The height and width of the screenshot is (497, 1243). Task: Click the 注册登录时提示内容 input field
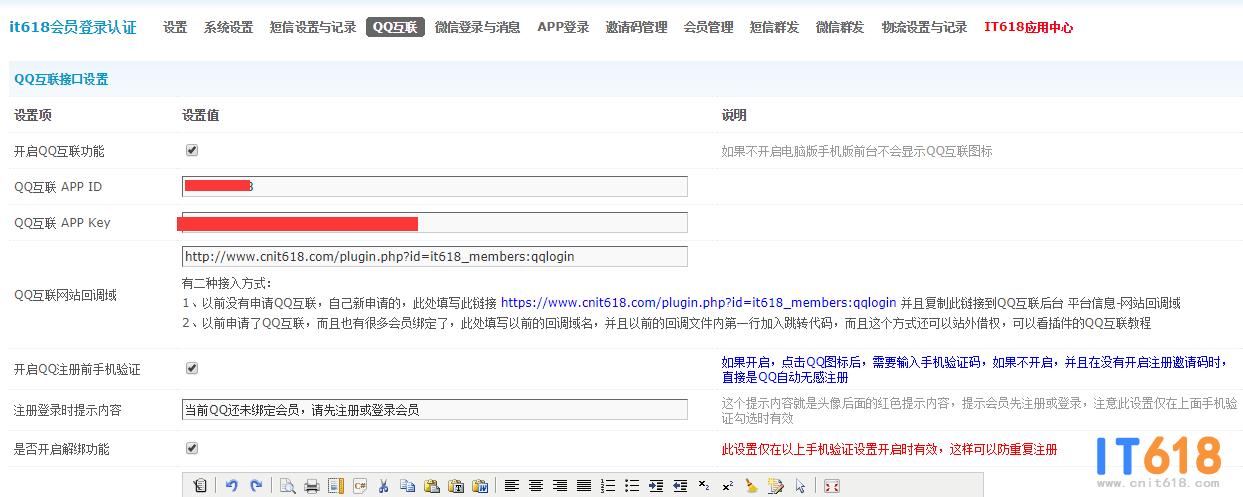pyautogui.click(x=435, y=409)
